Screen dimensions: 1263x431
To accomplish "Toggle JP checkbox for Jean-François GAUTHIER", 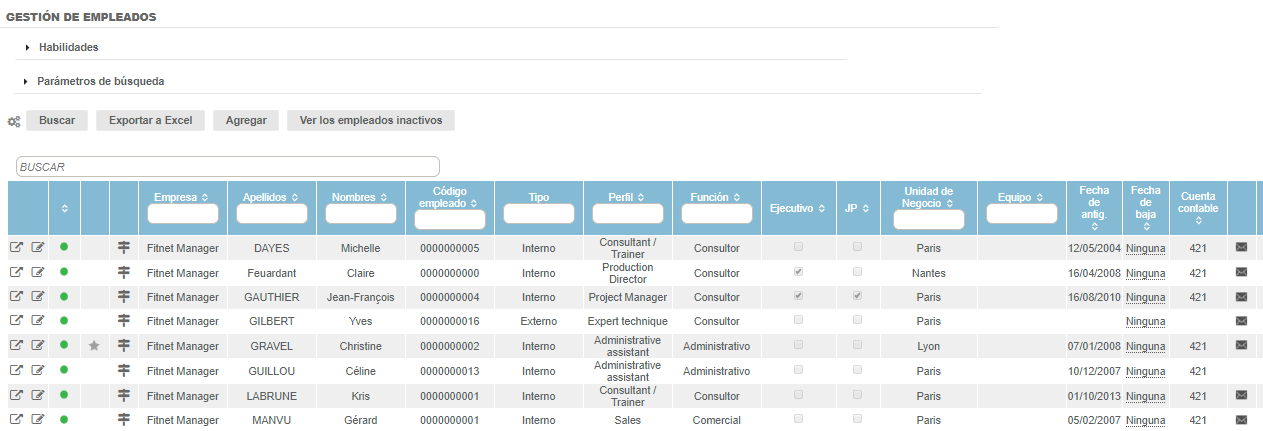I will click(x=857, y=297).
